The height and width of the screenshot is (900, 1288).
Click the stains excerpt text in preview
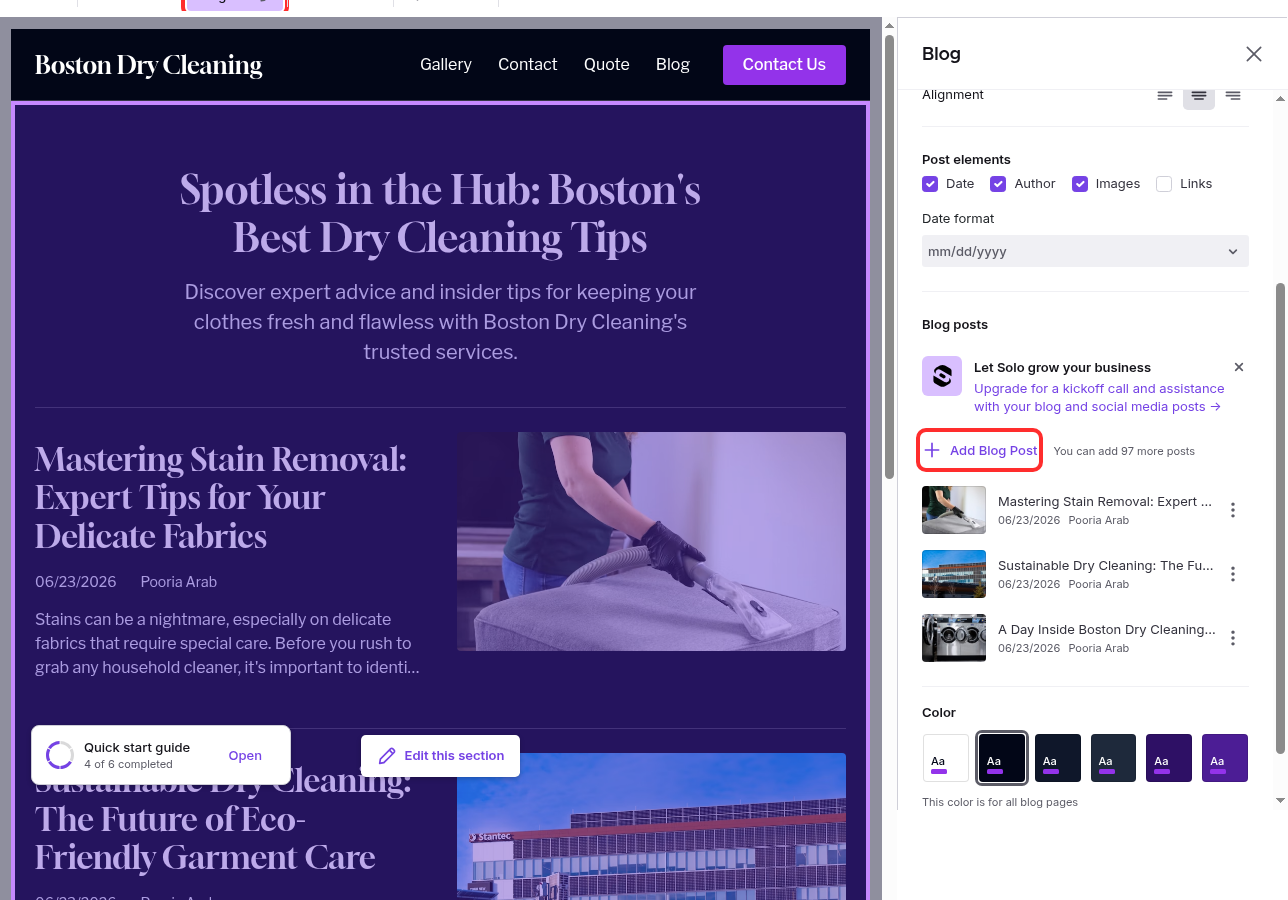(x=228, y=644)
